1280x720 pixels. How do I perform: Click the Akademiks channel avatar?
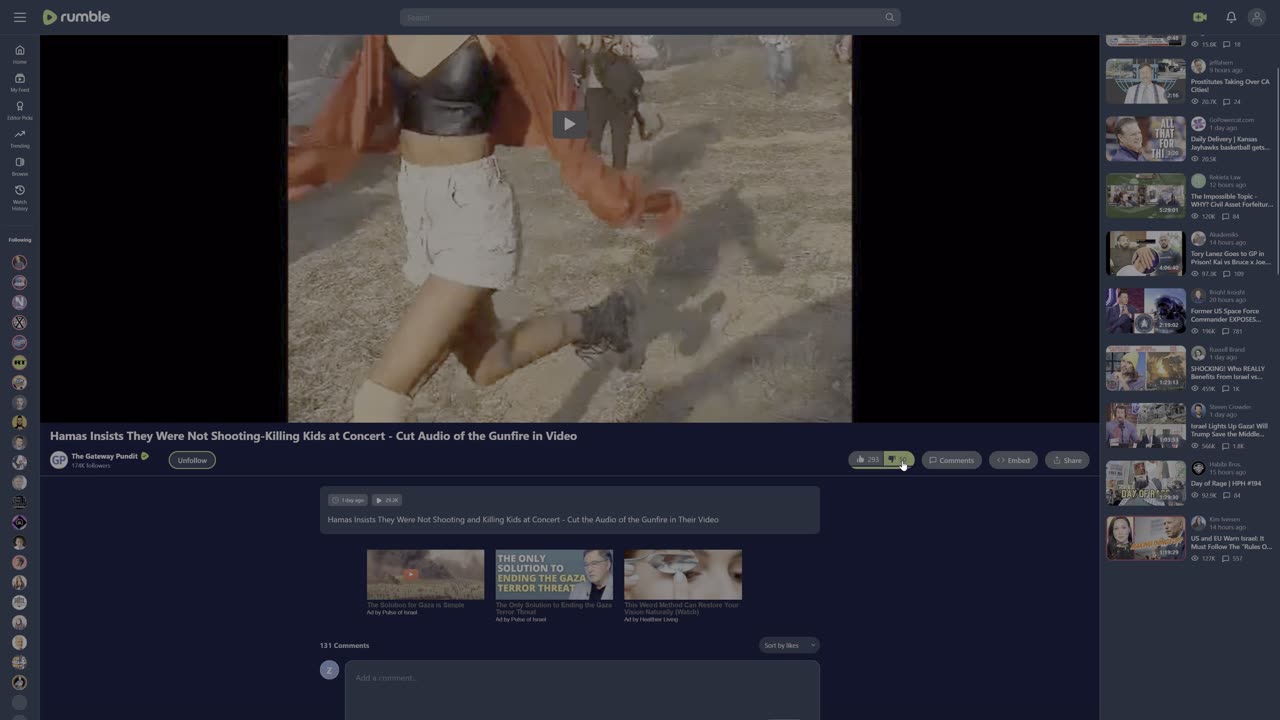1198,239
